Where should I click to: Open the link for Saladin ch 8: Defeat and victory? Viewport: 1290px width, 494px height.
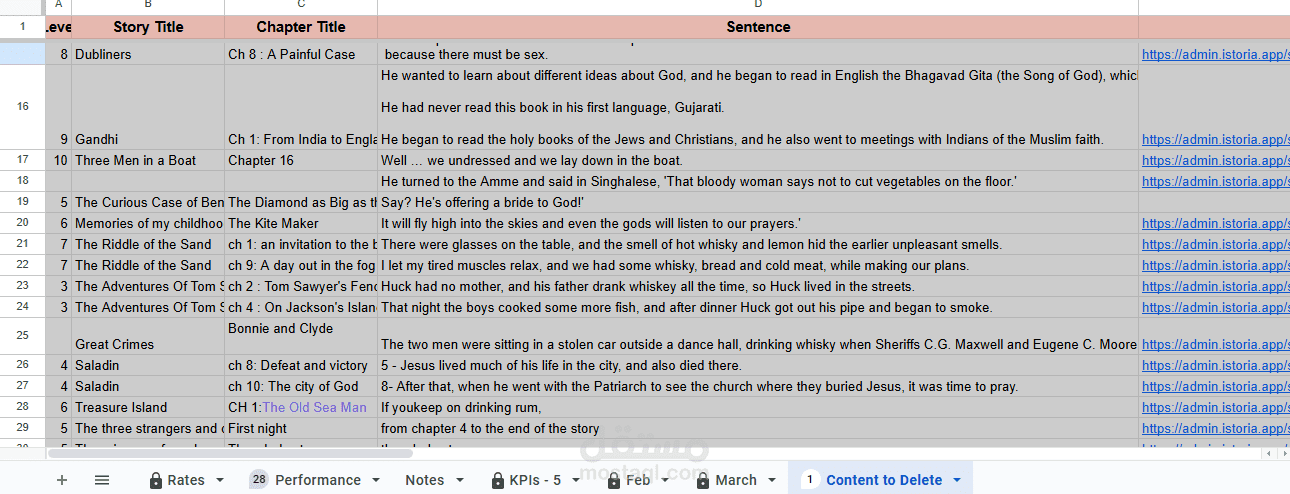point(1215,365)
